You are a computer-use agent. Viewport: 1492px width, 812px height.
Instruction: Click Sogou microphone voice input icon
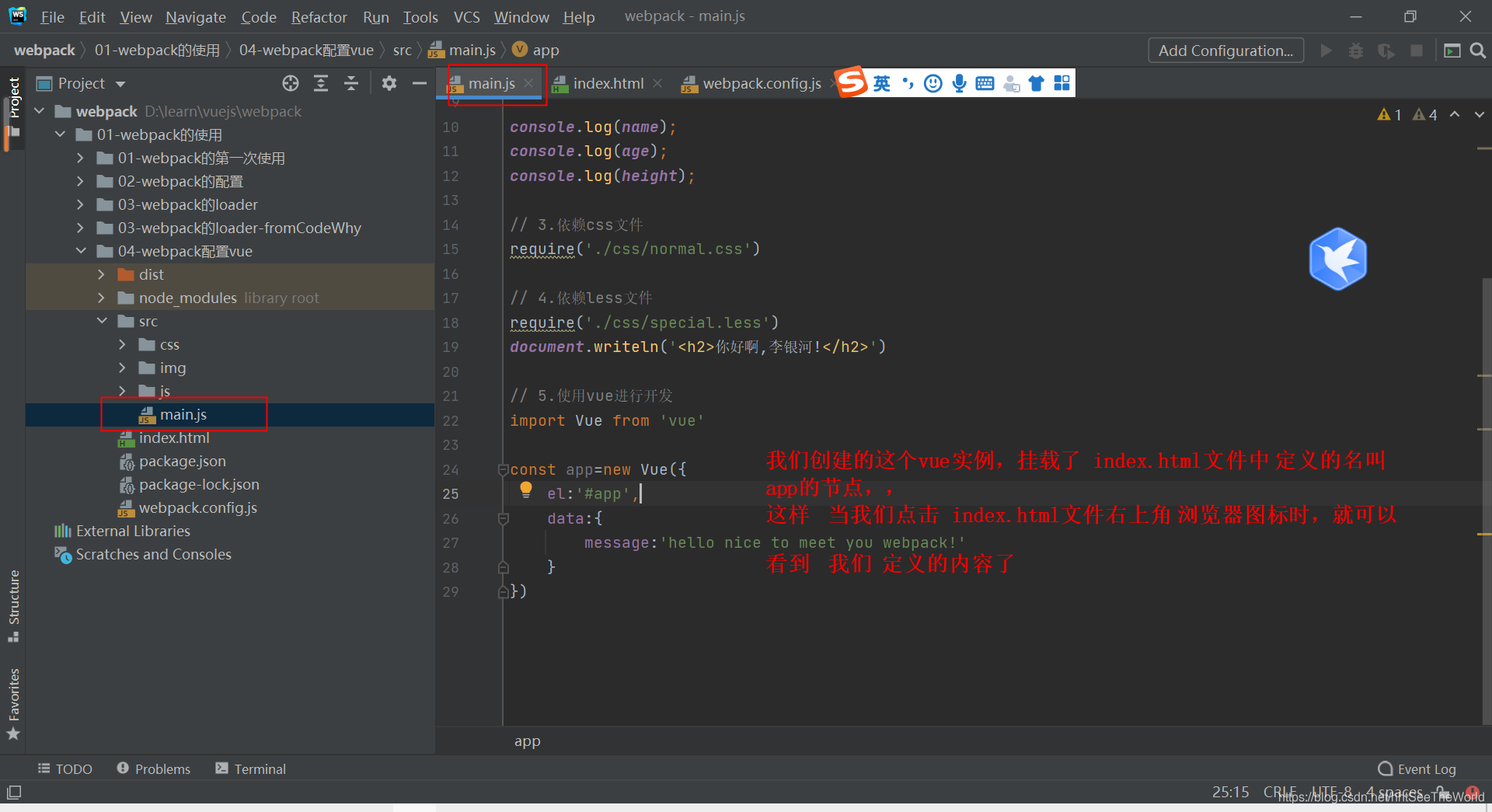960,83
